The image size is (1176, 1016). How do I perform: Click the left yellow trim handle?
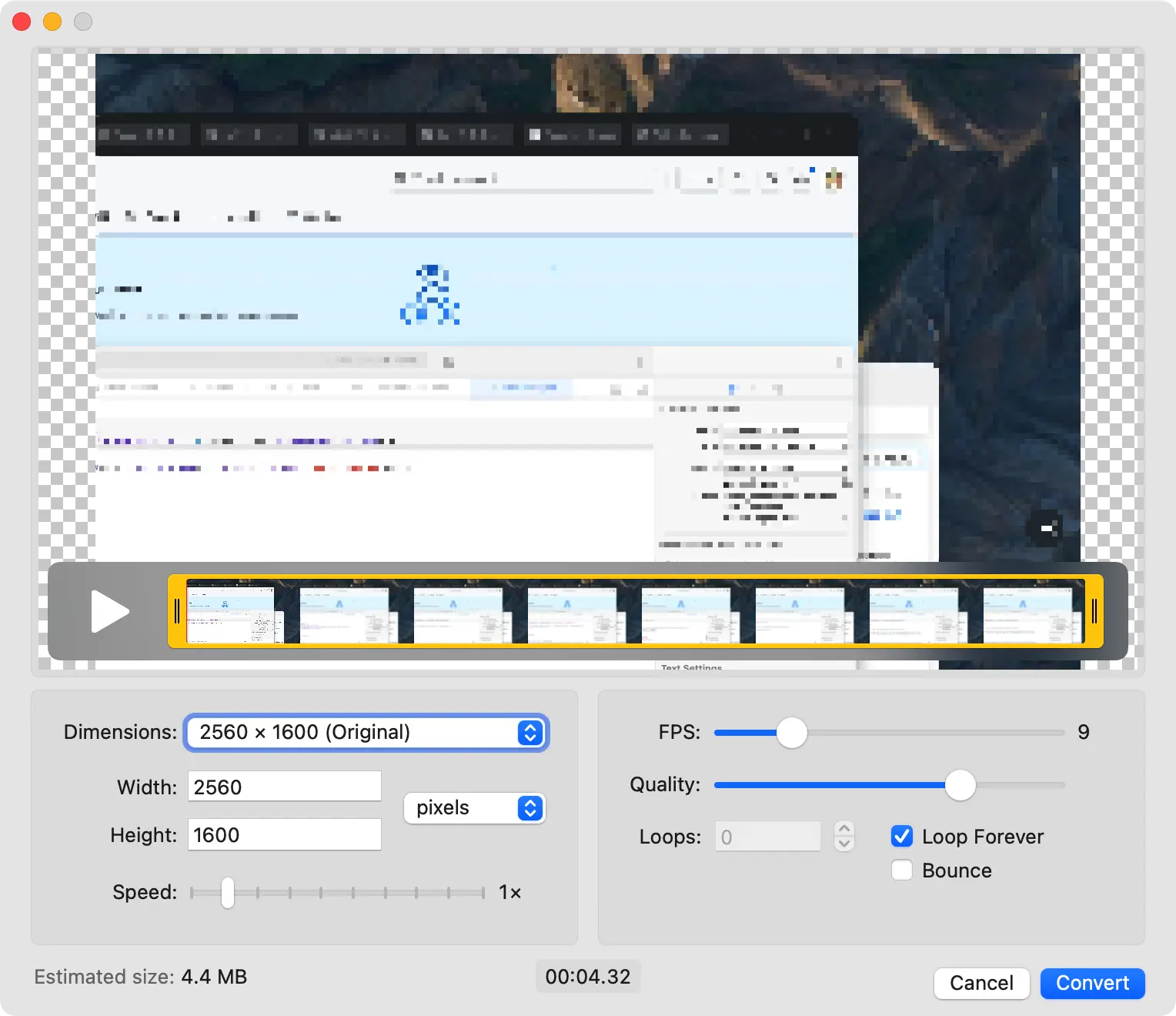(x=177, y=611)
